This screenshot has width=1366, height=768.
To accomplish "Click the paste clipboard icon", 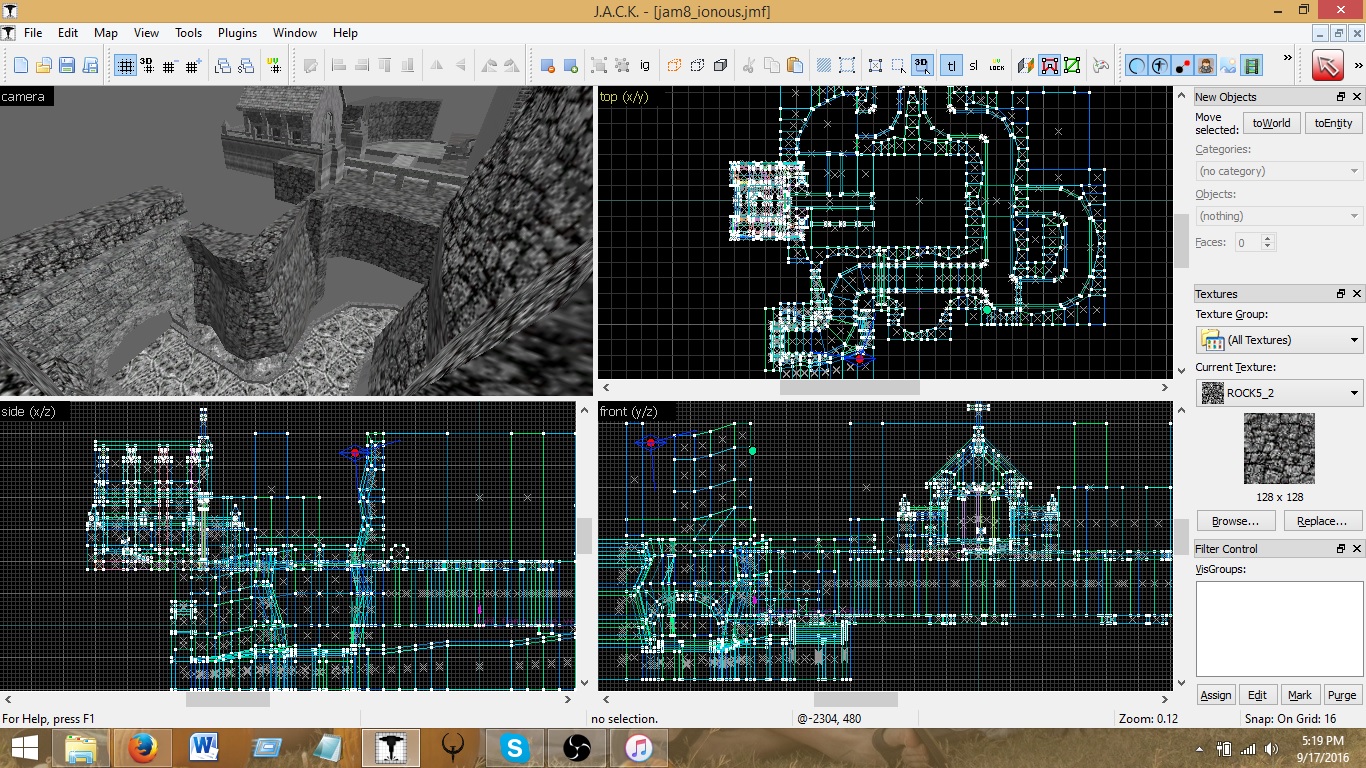I will [x=795, y=66].
